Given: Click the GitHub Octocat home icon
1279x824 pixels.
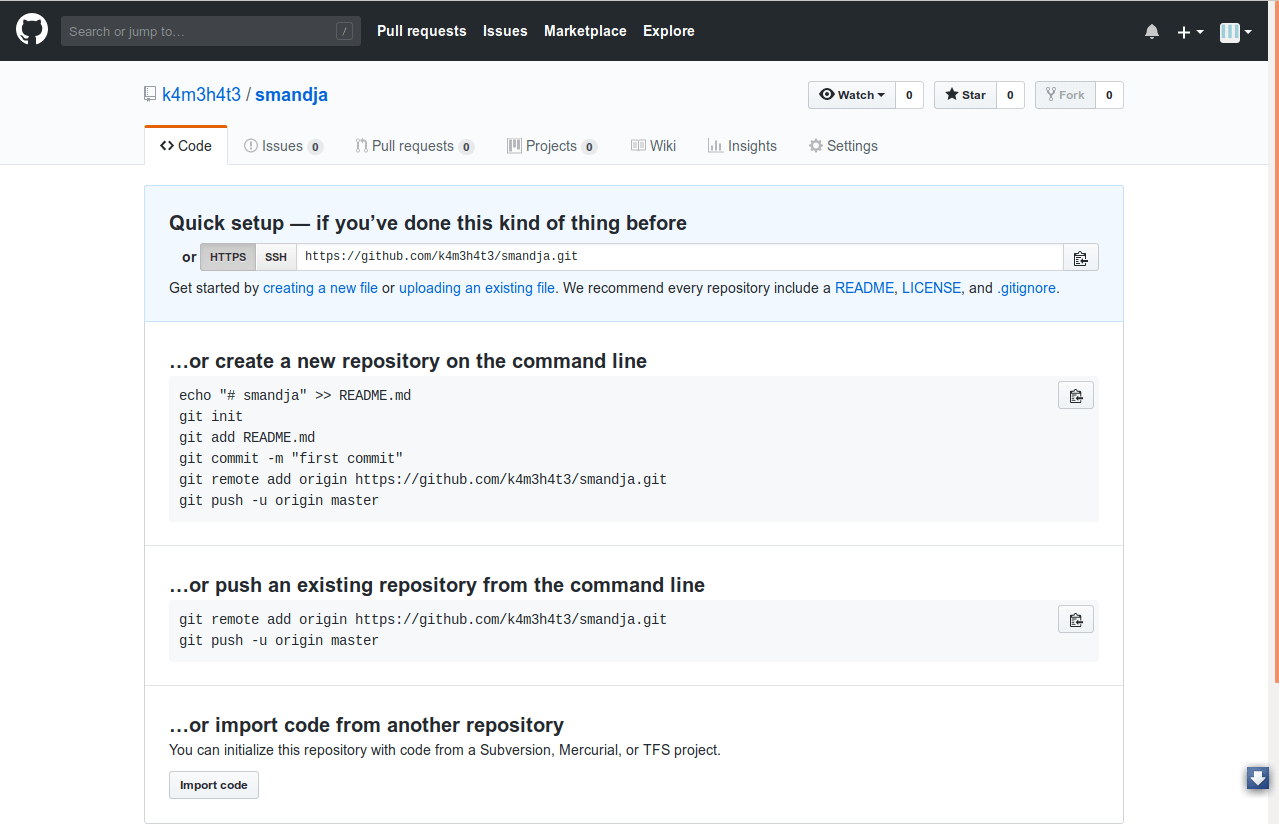Looking at the screenshot, I should [x=31, y=29].
